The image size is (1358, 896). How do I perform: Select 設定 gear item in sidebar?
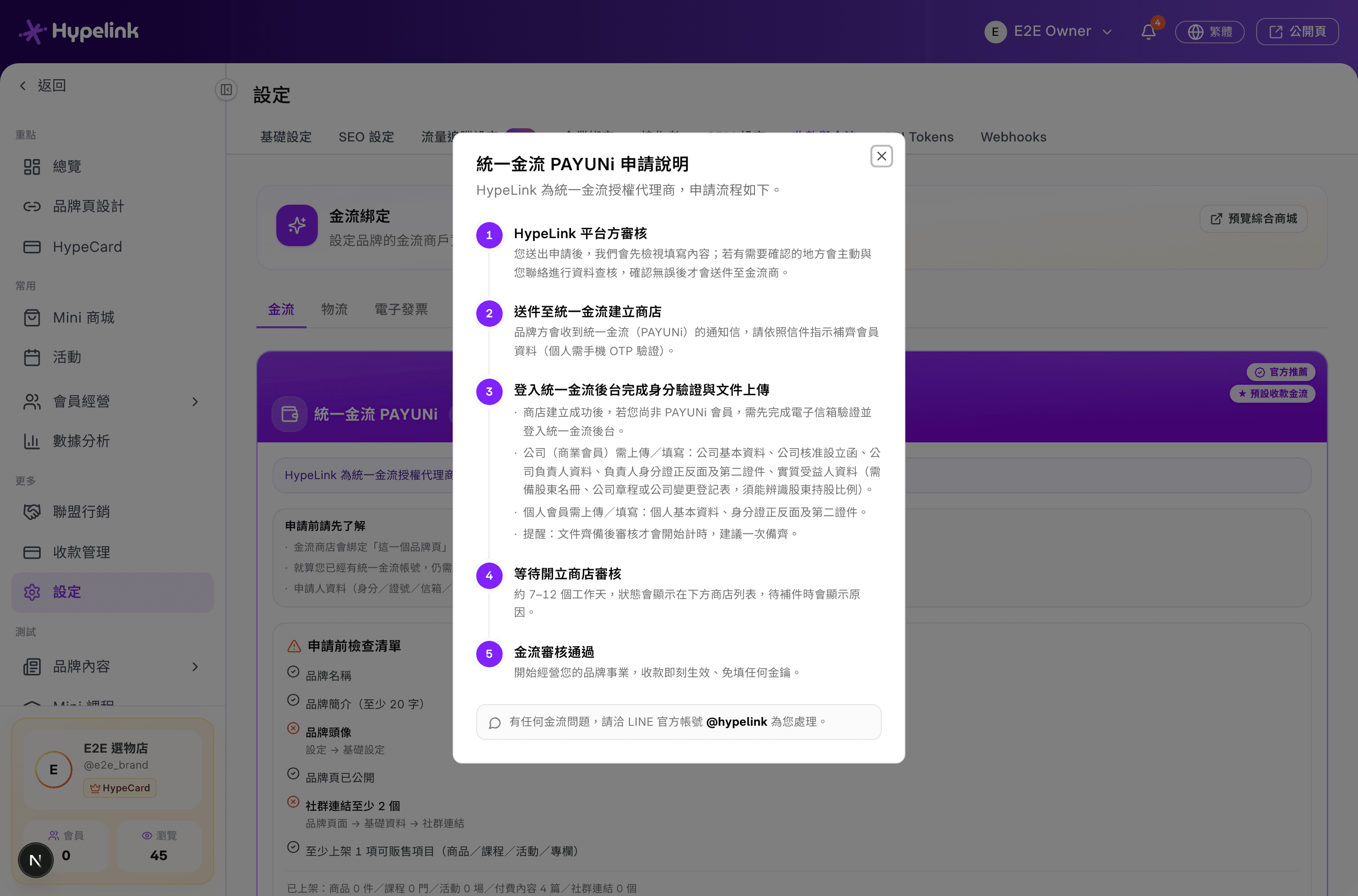pos(113,593)
